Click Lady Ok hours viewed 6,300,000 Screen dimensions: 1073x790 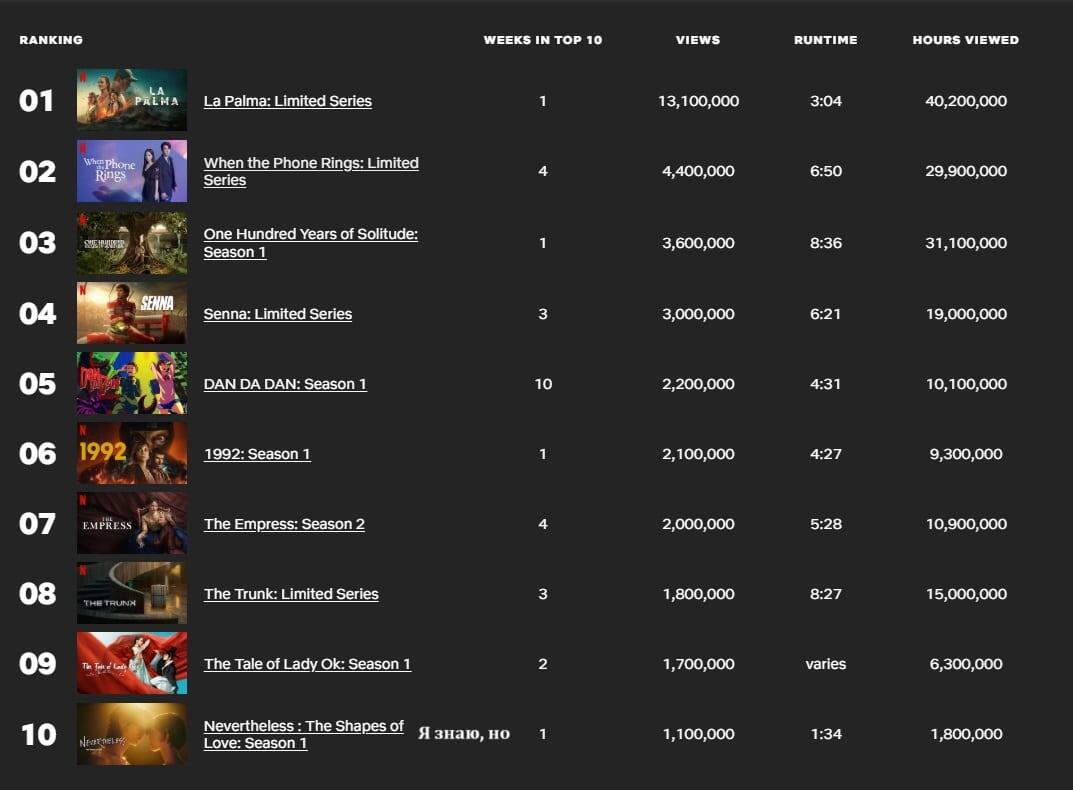click(x=966, y=663)
